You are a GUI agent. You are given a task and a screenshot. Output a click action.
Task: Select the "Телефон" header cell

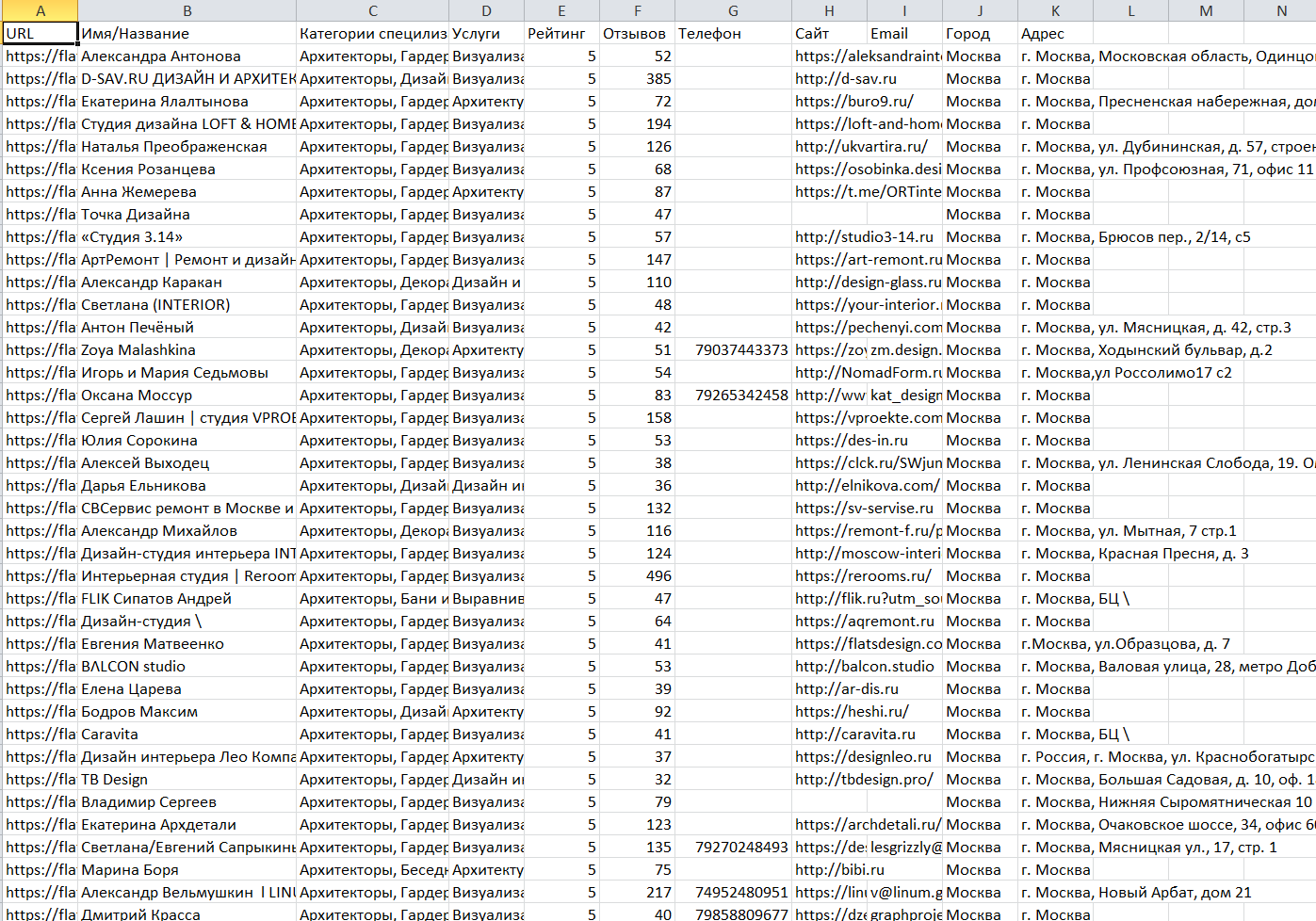(733, 33)
